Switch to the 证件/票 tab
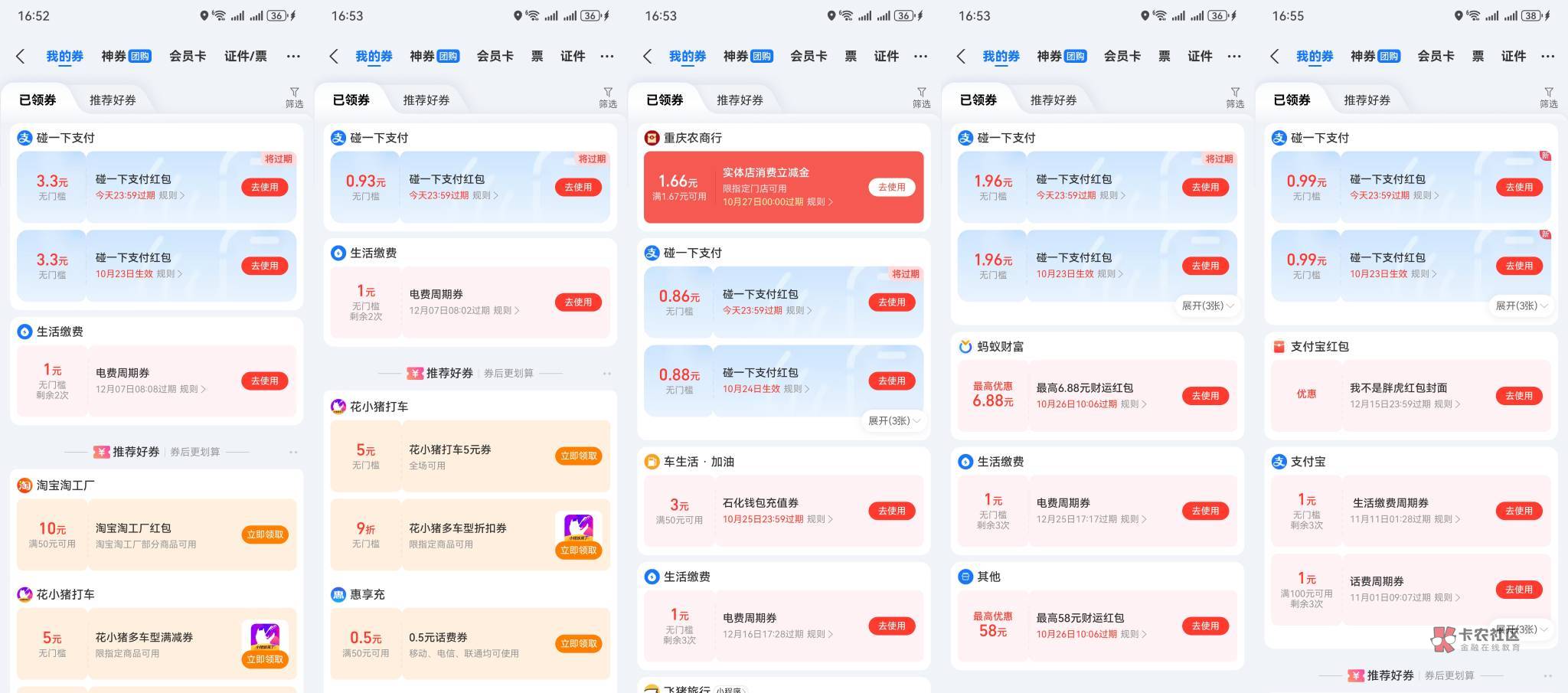The height and width of the screenshot is (693, 1568). [x=245, y=56]
